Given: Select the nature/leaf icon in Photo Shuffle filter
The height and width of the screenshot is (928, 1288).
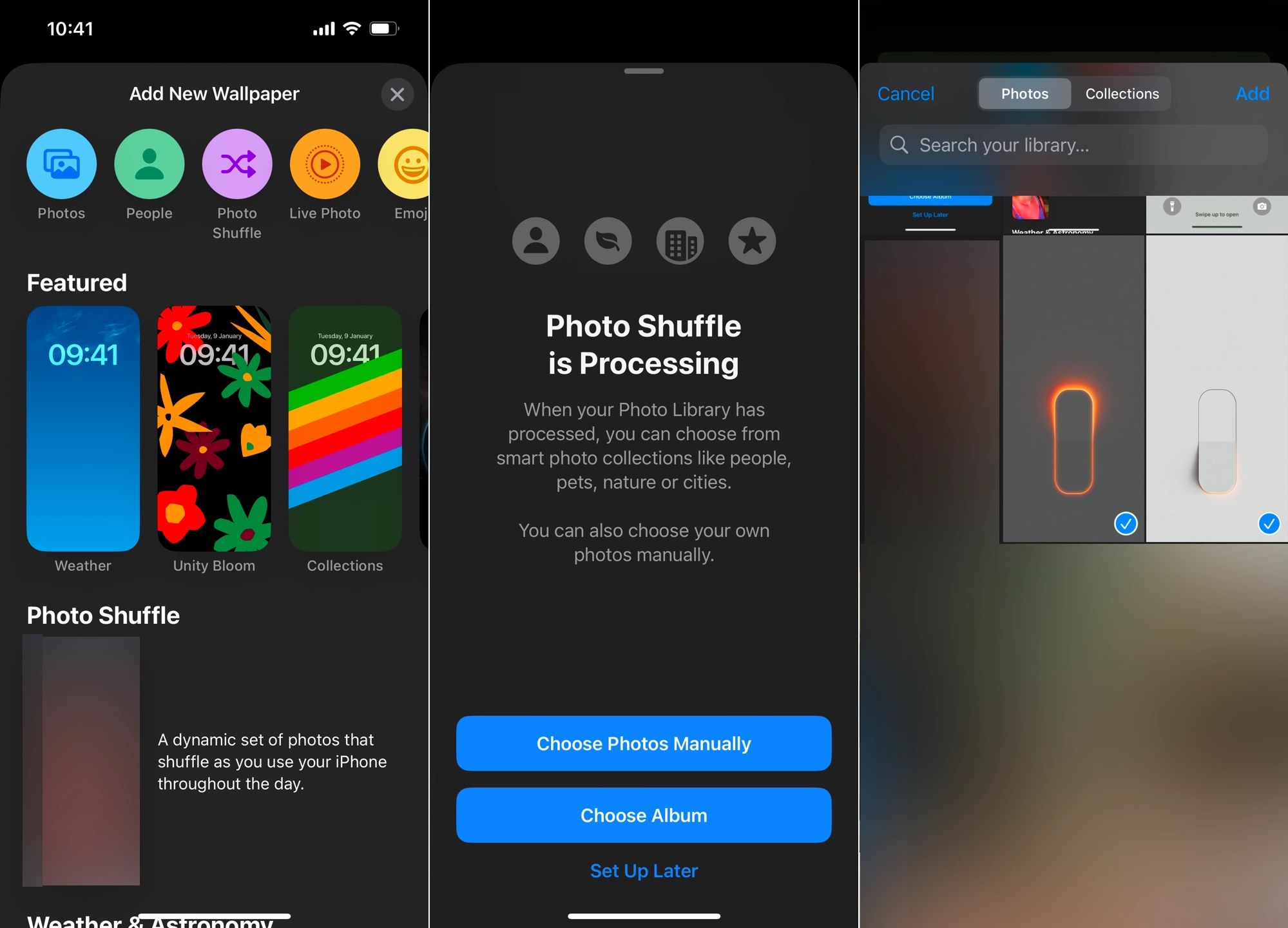Looking at the screenshot, I should pos(608,240).
